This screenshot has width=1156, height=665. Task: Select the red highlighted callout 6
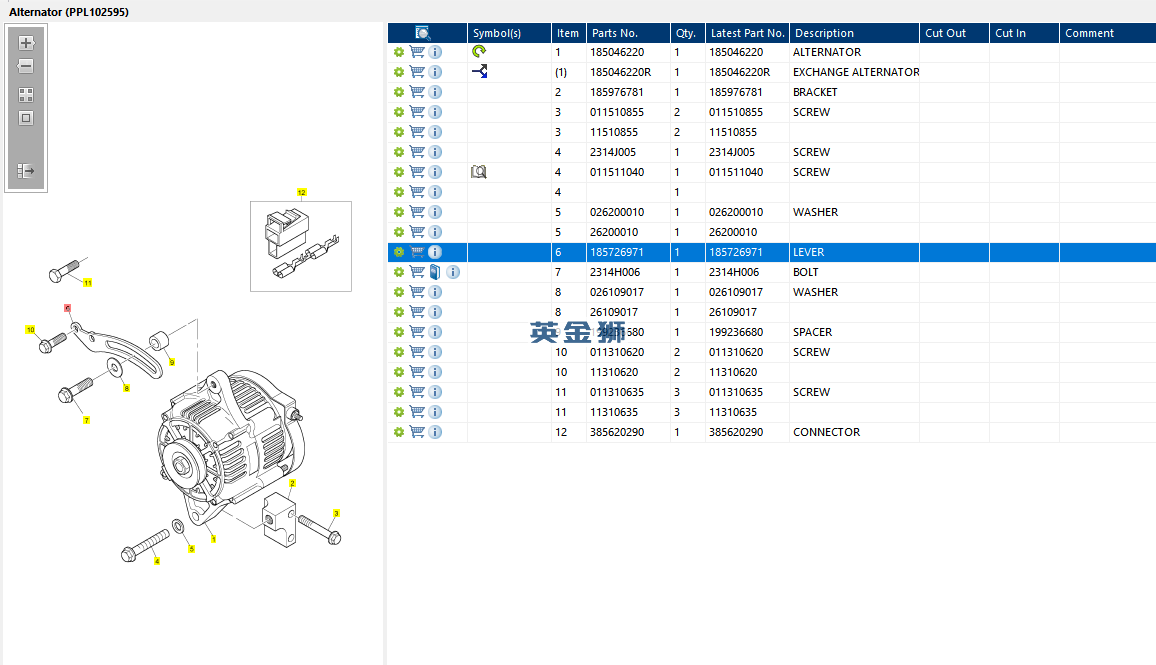[67, 308]
